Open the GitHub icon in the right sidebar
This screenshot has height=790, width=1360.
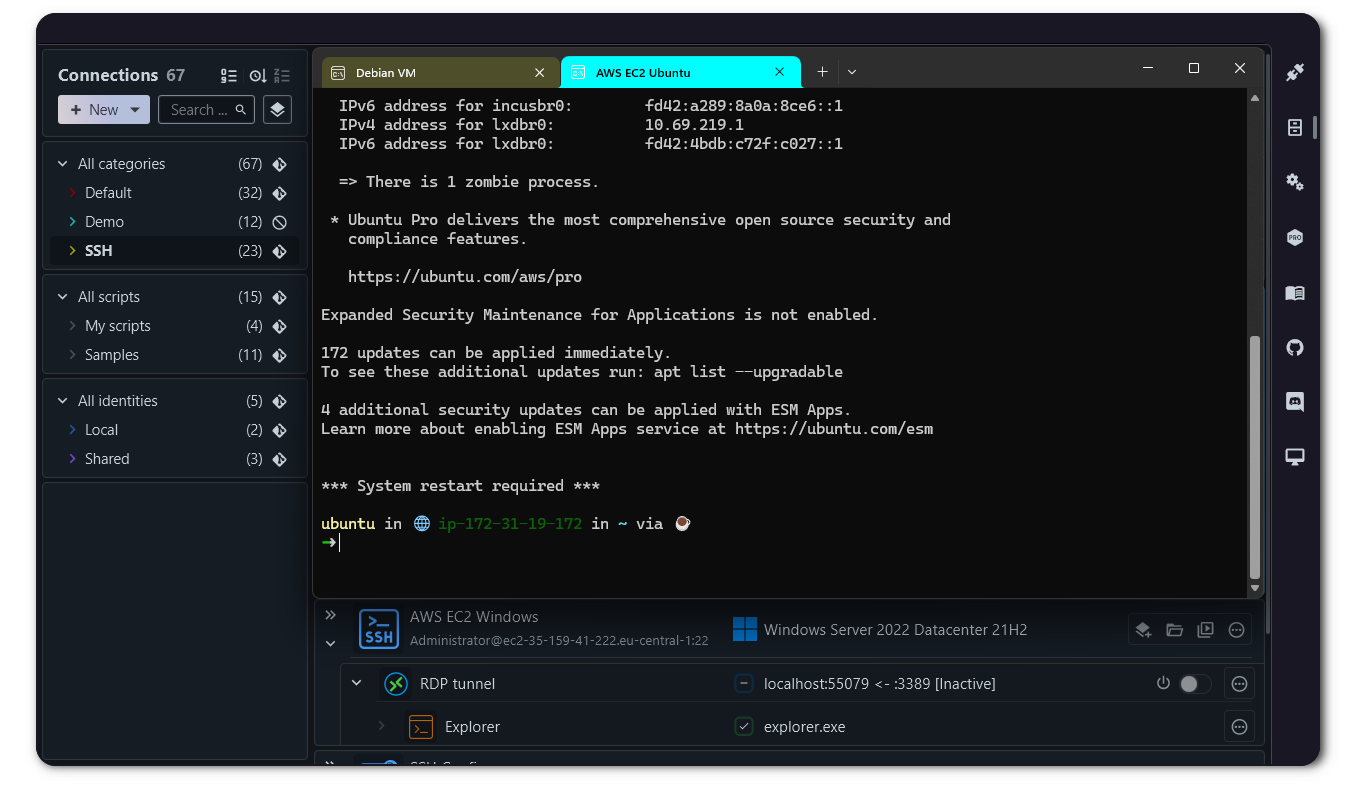pyautogui.click(x=1295, y=348)
